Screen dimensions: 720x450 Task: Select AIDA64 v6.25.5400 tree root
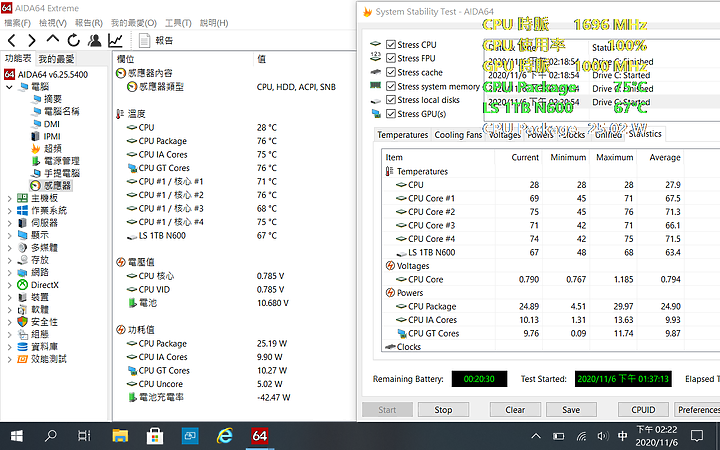52,74
